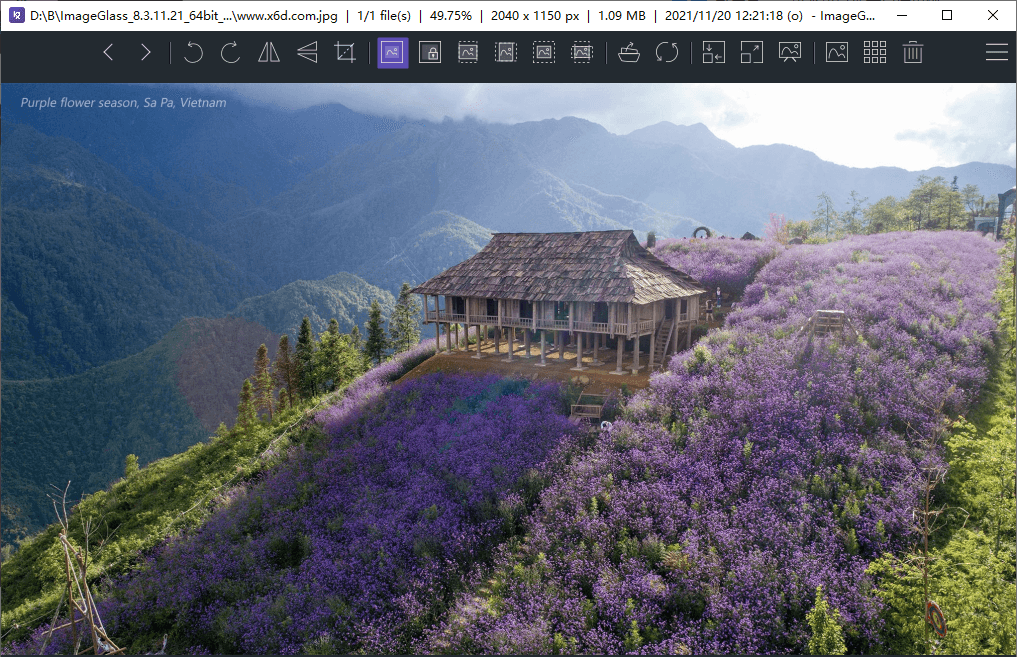Delete the current image
The height and width of the screenshot is (657, 1017).
coord(912,52)
